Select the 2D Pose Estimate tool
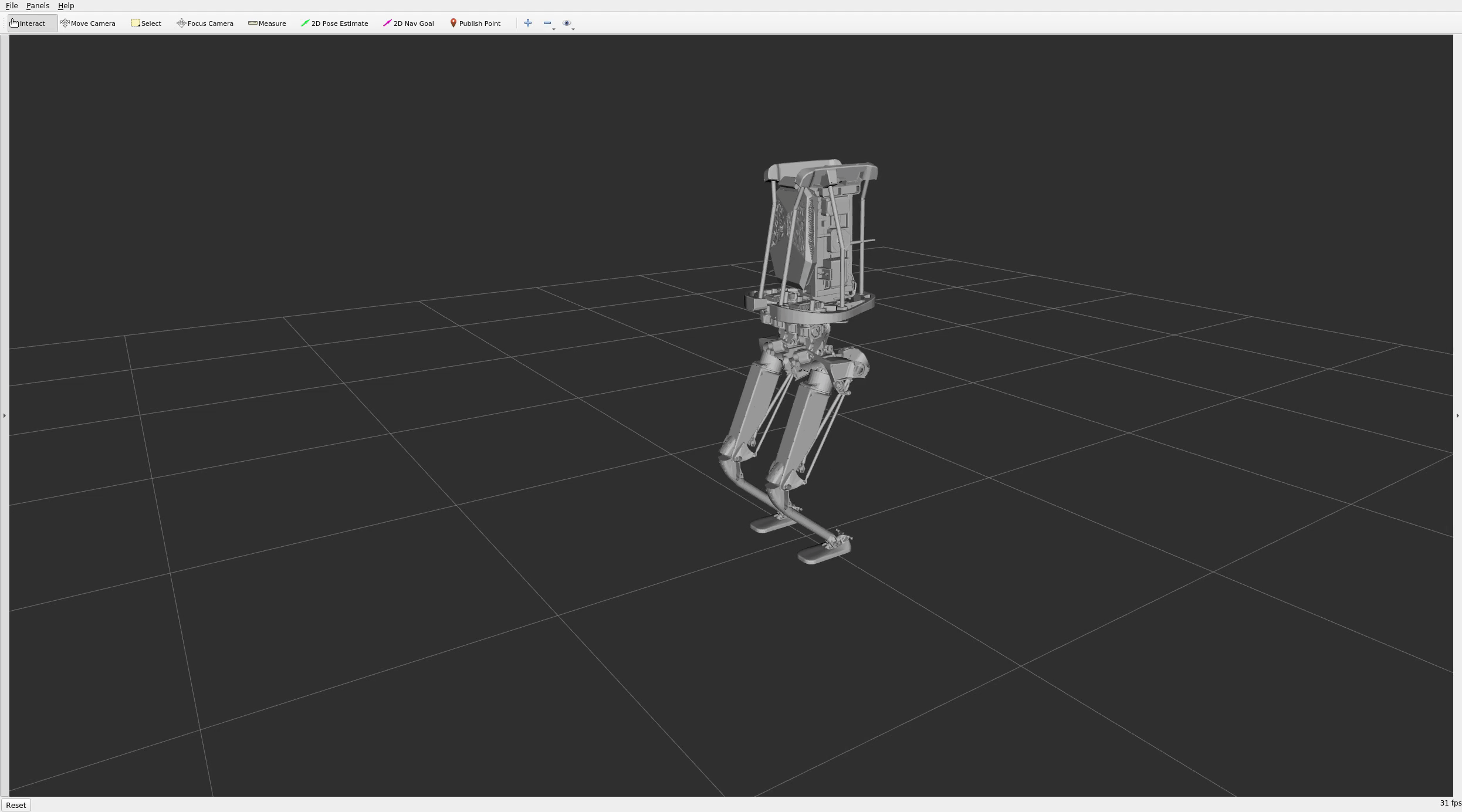Viewport: 1462px width, 812px height. 335,23
